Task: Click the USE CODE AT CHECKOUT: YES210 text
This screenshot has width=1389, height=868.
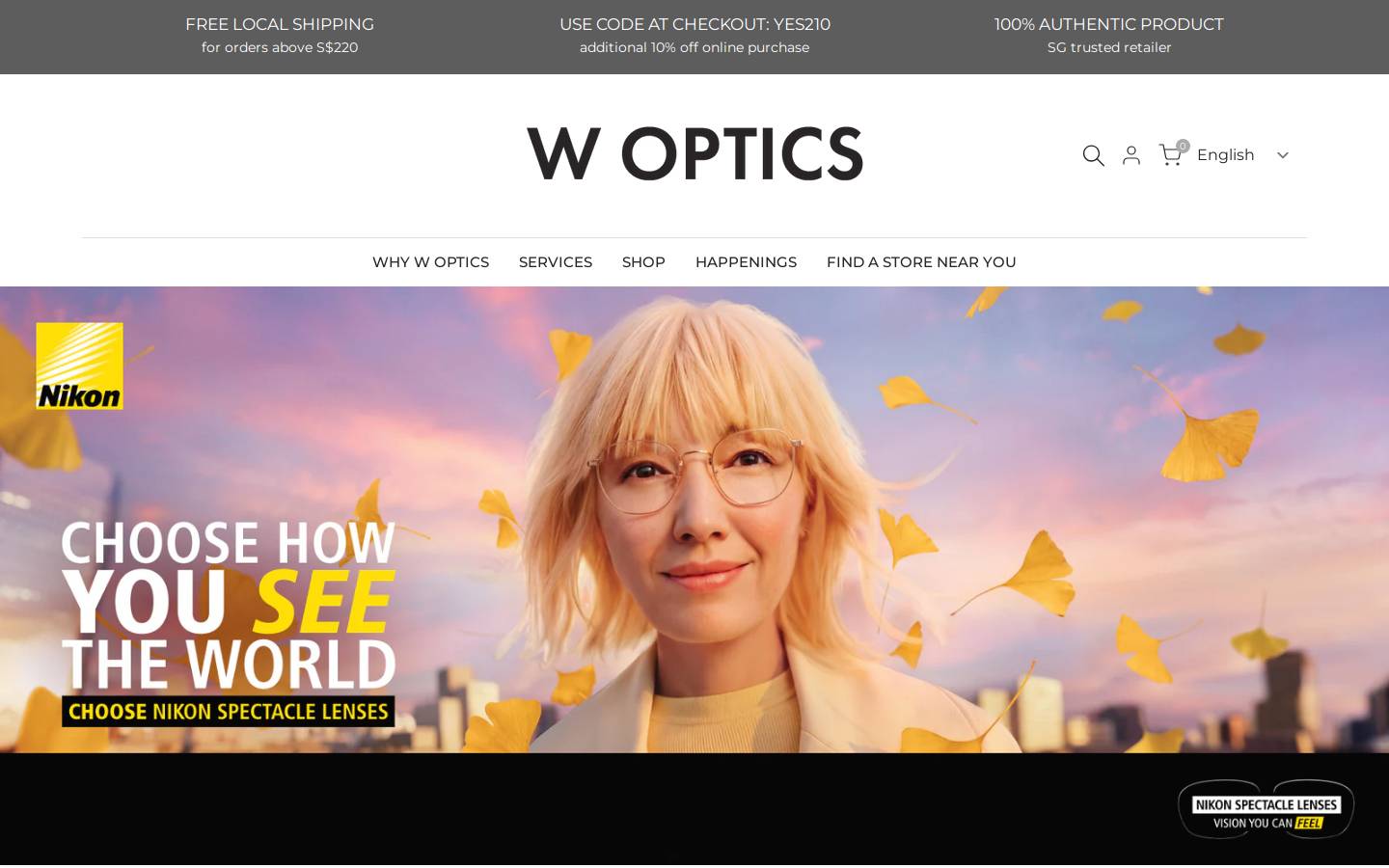Action: click(x=694, y=25)
